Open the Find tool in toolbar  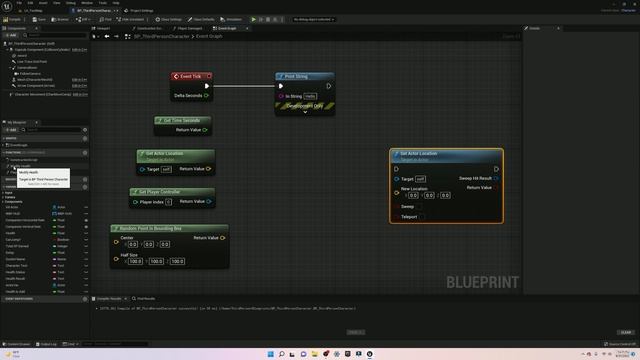pyautogui.click(x=105, y=19)
